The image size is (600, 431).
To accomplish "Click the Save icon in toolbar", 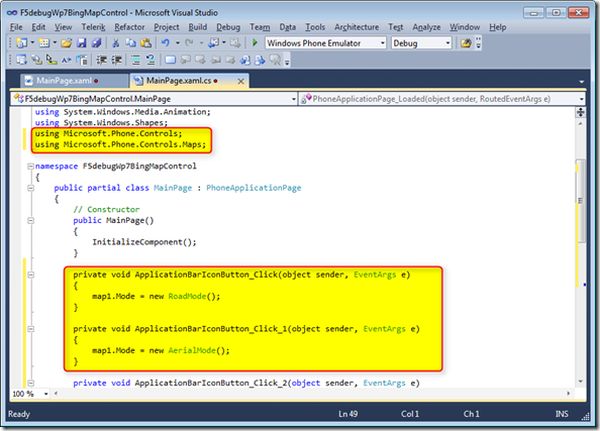I will pos(81,44).
